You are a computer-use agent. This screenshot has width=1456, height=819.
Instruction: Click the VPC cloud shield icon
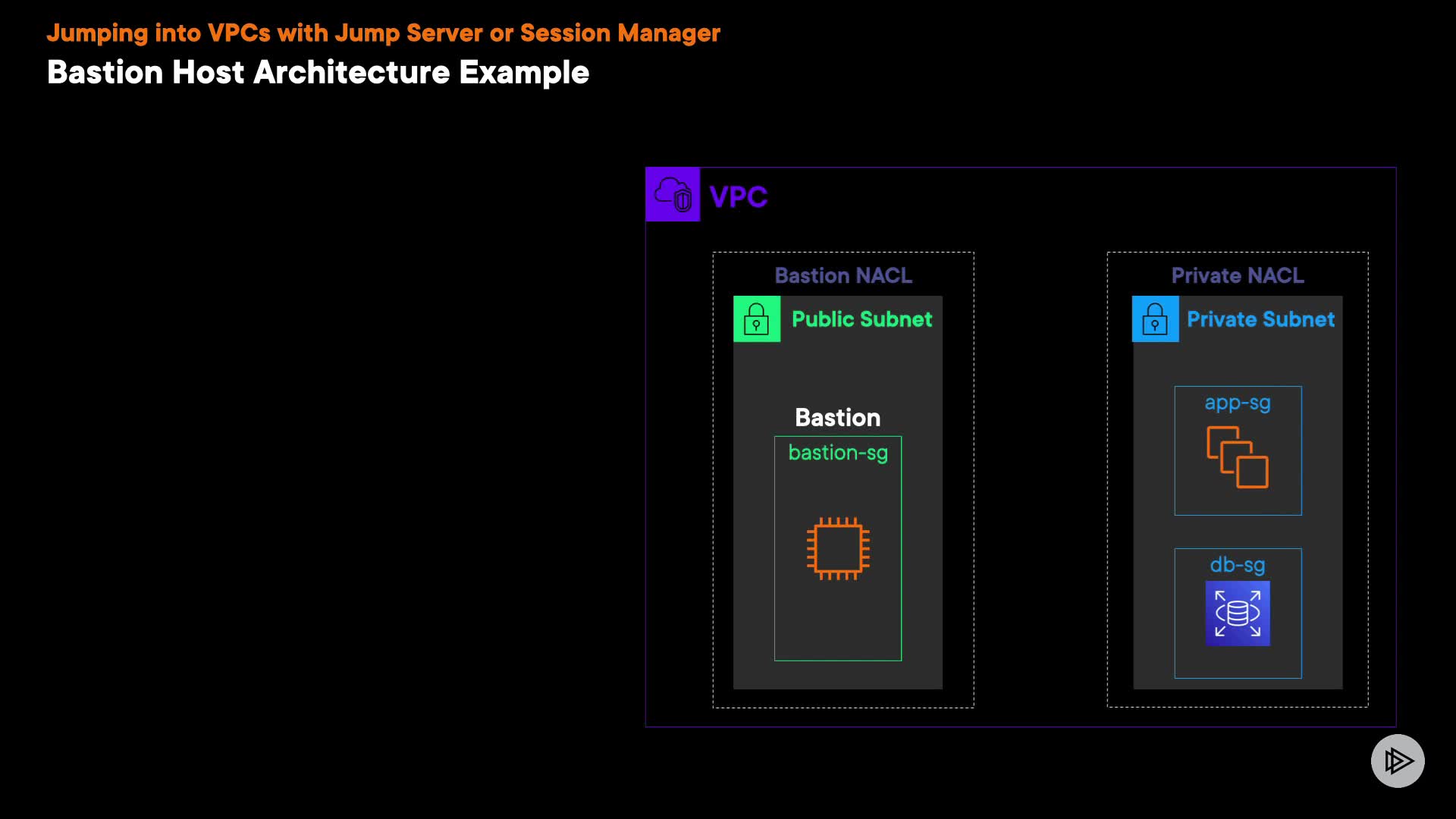pos(673,195)
